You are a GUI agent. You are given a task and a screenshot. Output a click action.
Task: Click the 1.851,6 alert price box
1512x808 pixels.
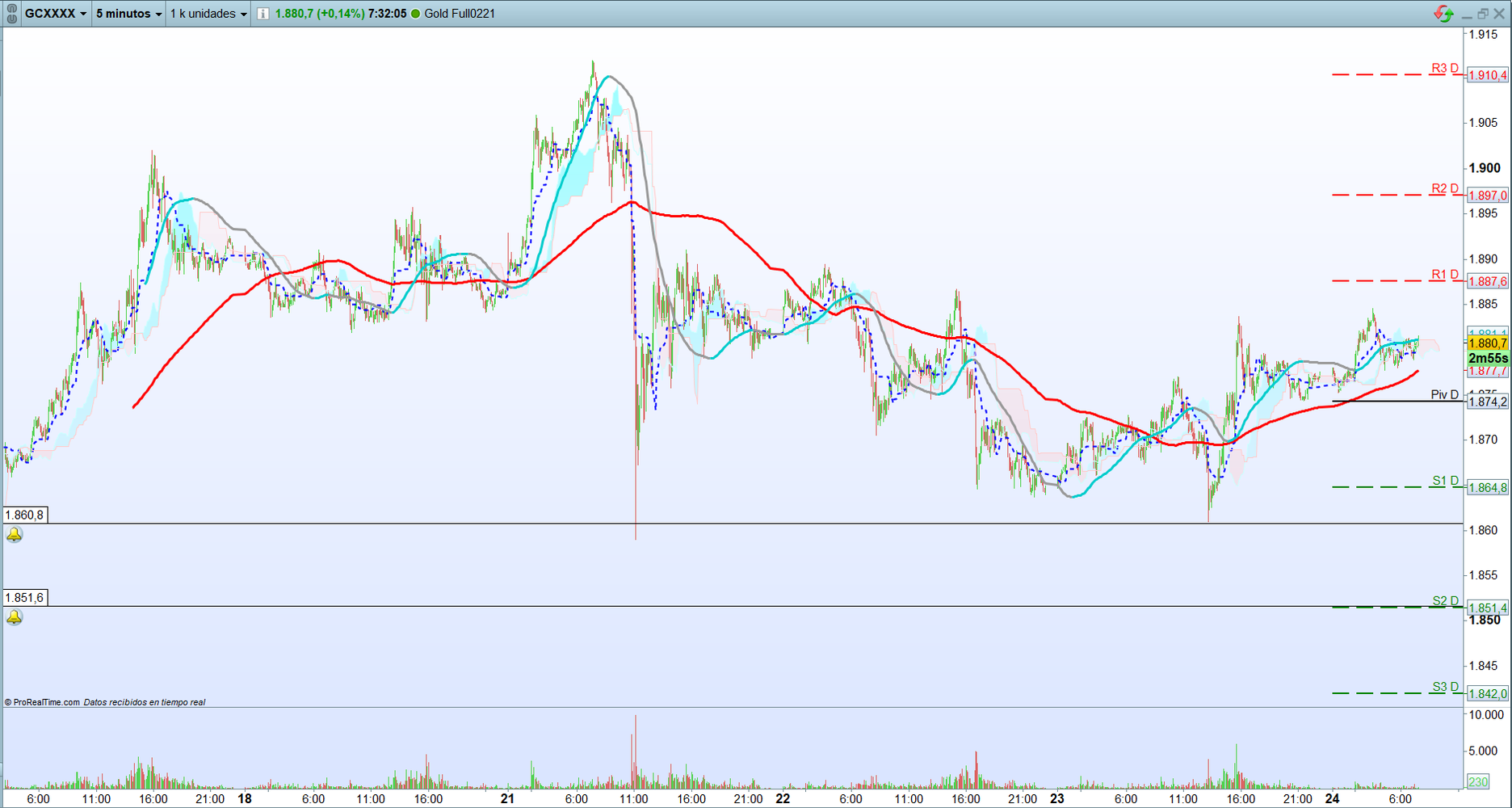[26, 596]
